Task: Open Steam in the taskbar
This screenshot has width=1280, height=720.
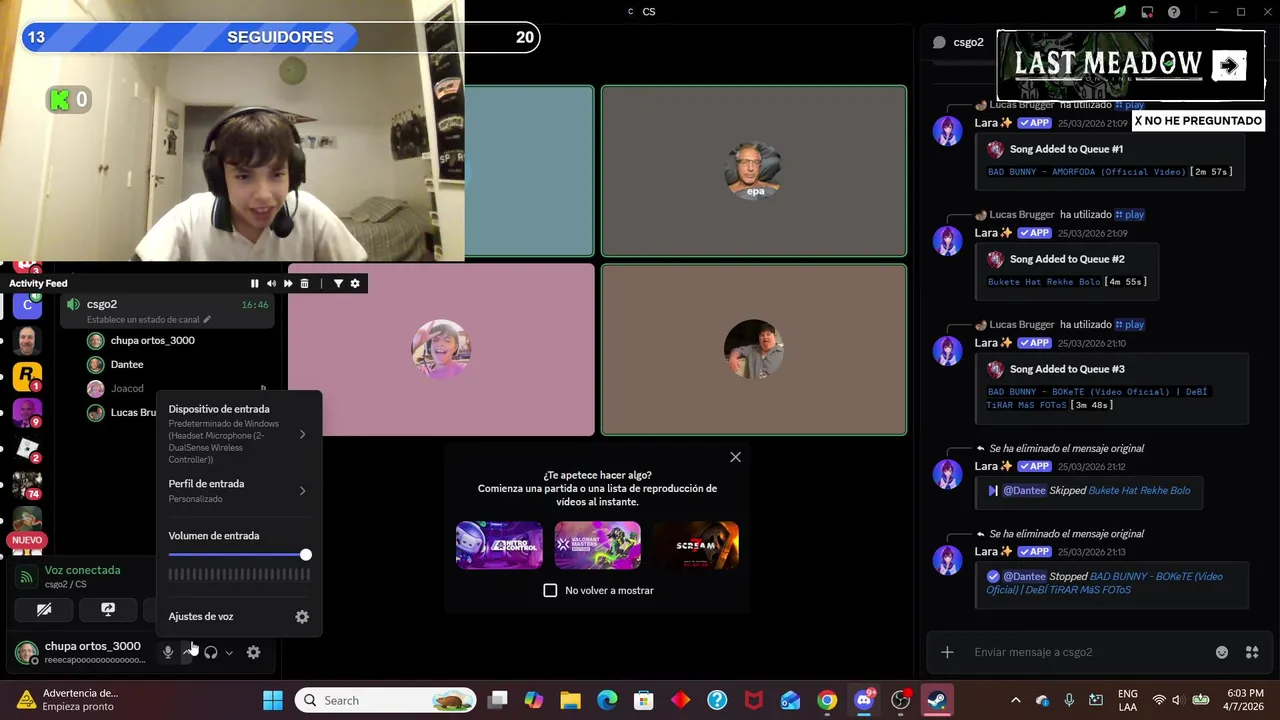Action: coord(937,700)
